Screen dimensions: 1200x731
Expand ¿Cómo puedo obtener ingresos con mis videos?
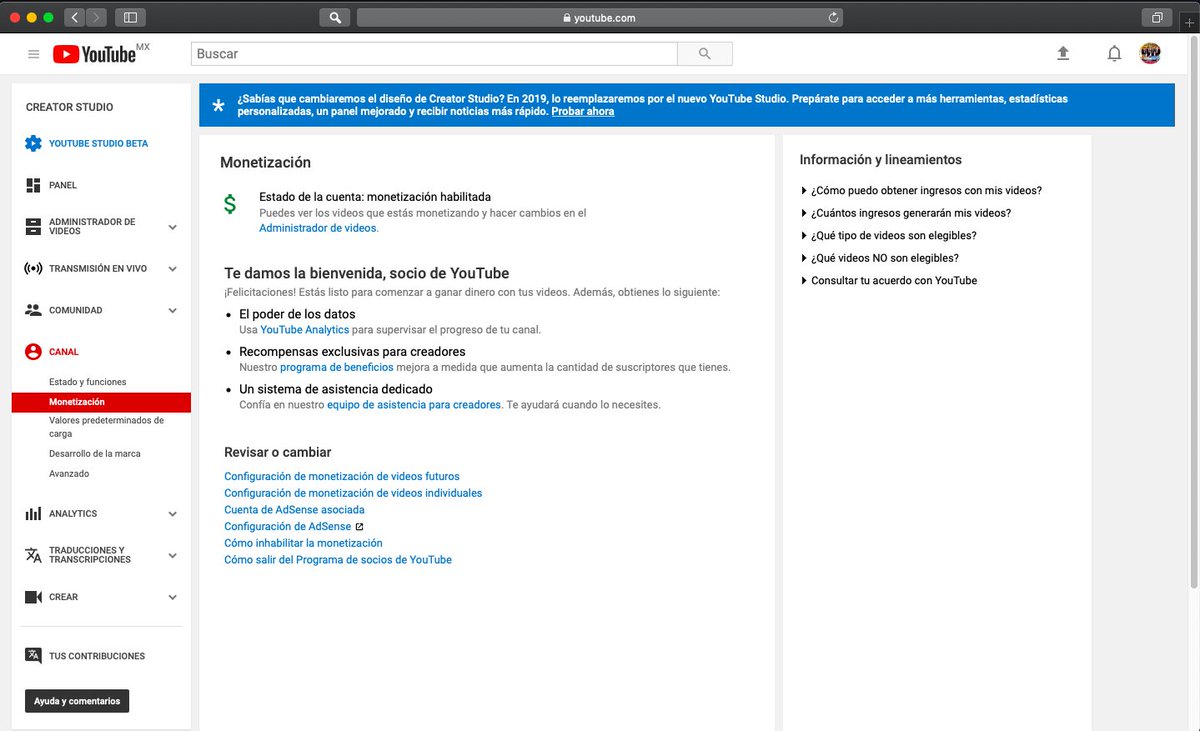pos(921,190)
